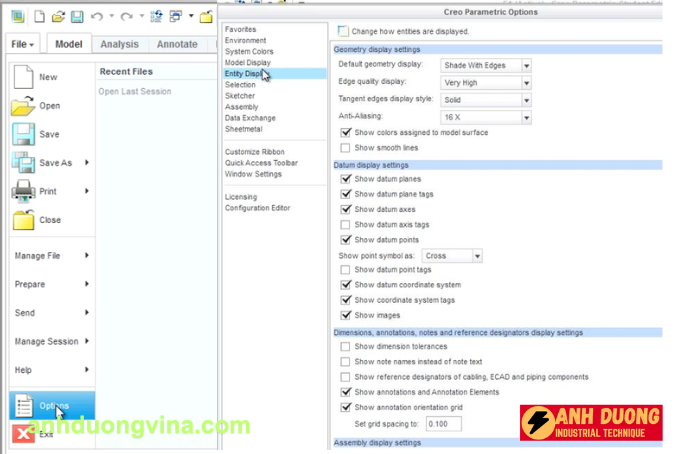This screenshot has width=680, height=454.
Task: Open Default geometry display dropdown
Action: [485, 65]
